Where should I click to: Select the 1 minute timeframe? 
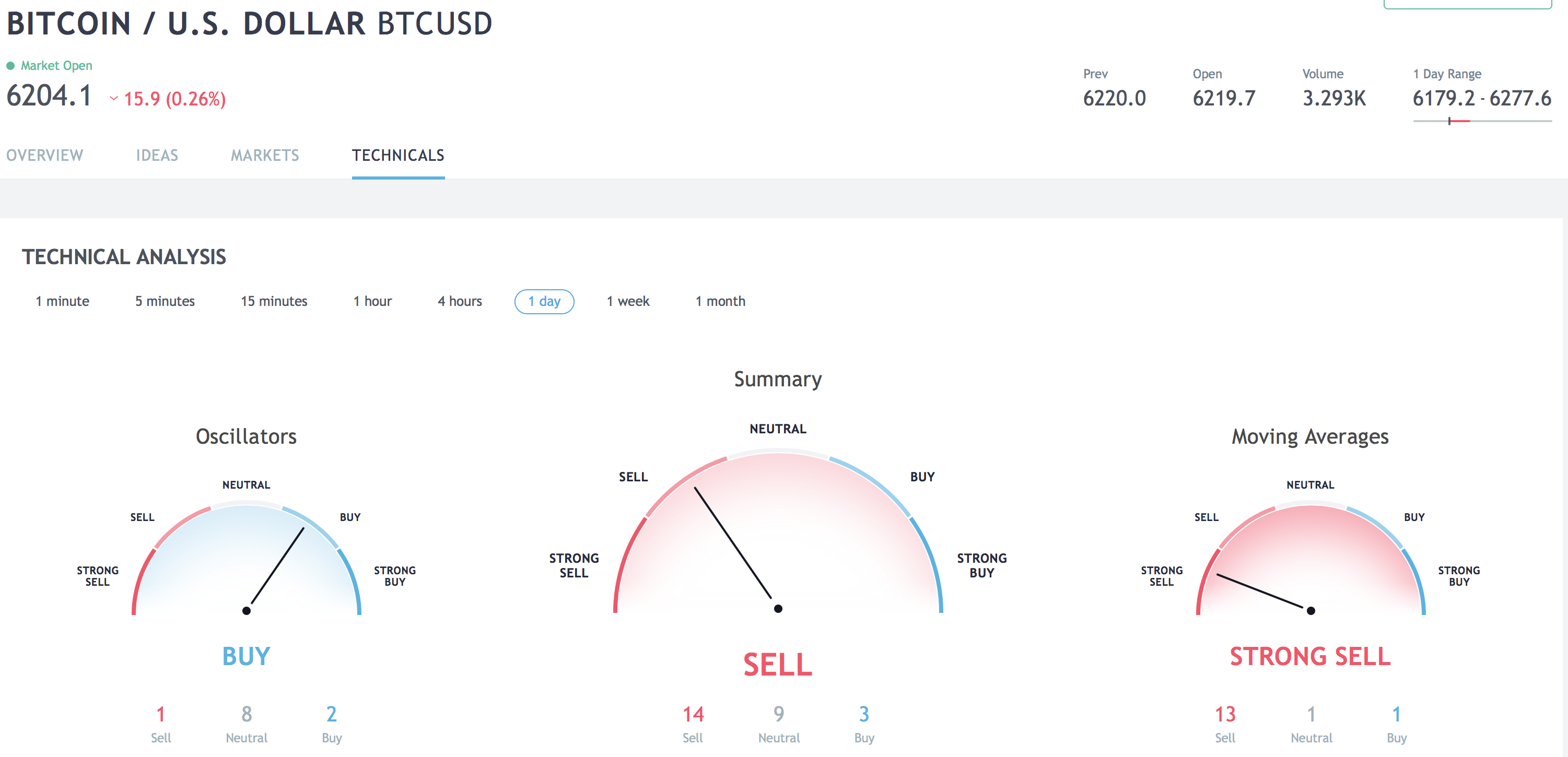(62, 301)
